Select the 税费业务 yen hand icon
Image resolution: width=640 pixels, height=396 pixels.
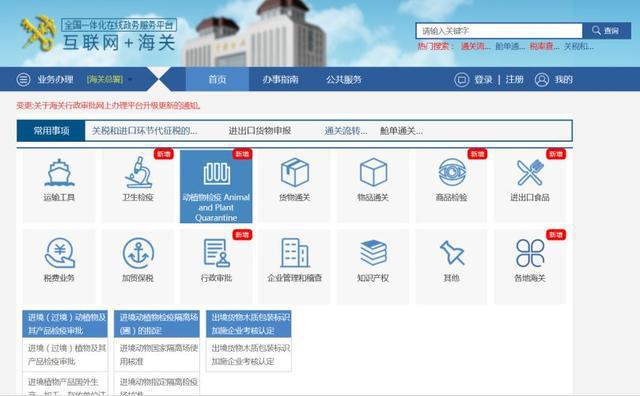(x=60, y=253)
